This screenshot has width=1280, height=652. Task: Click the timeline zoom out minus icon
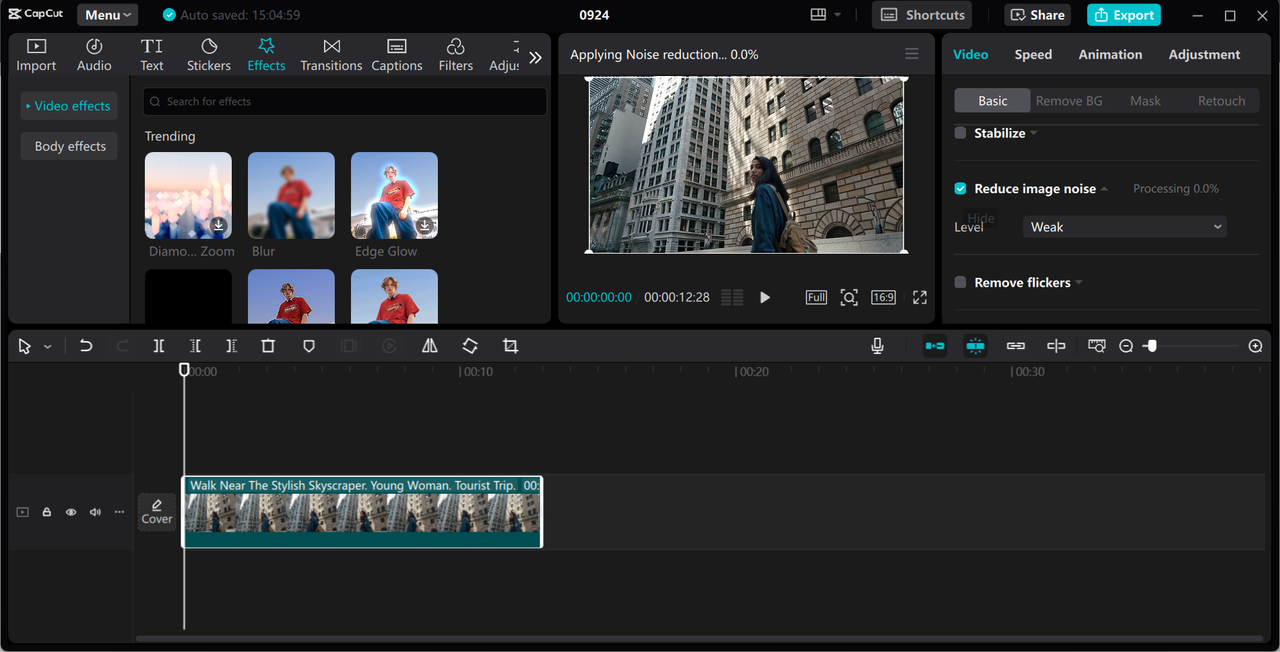(x=1126, y=346)
